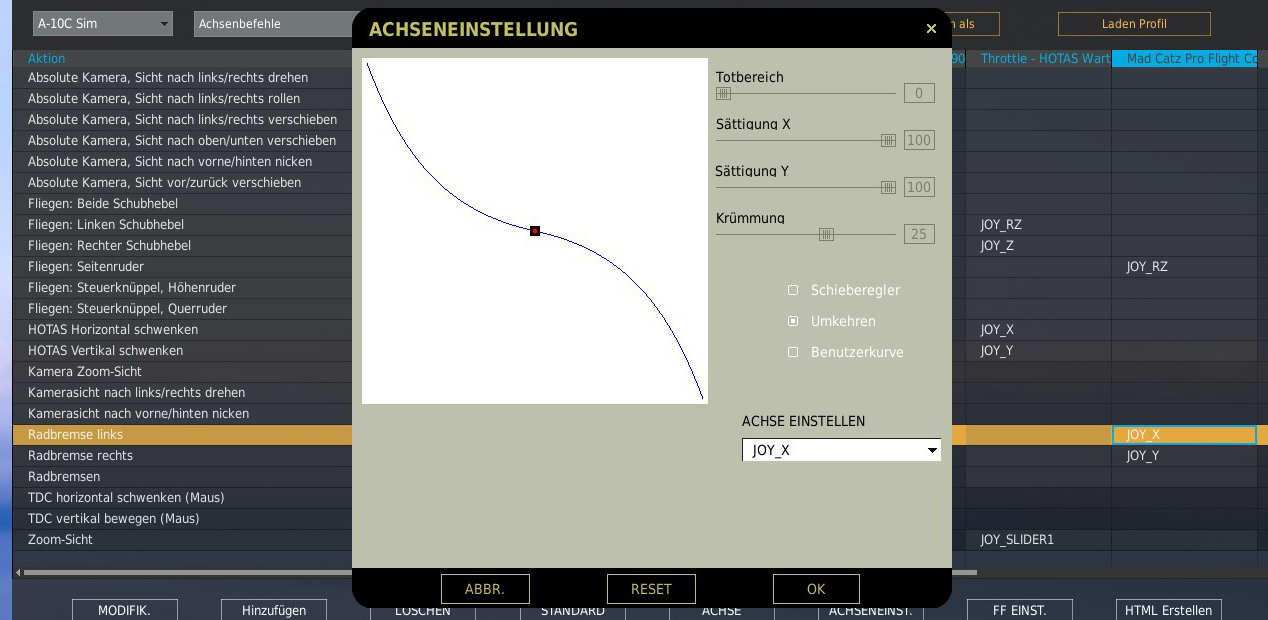This screenshot has width=1268, height=620.
Task: Click the Laden Profil button
Action: tap(1134, 24)
